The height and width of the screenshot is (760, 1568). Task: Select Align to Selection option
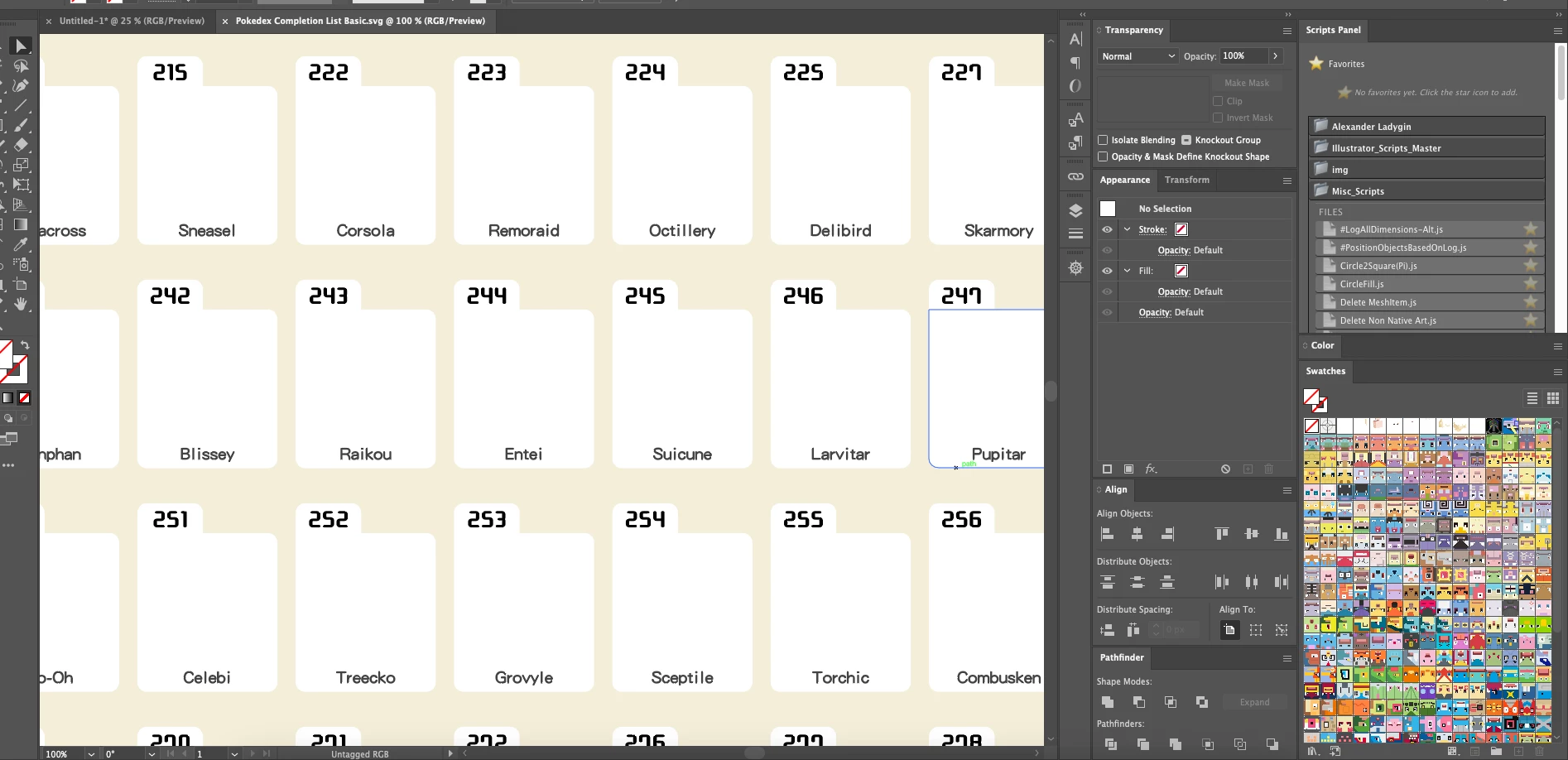click(x=1256, y=630)
